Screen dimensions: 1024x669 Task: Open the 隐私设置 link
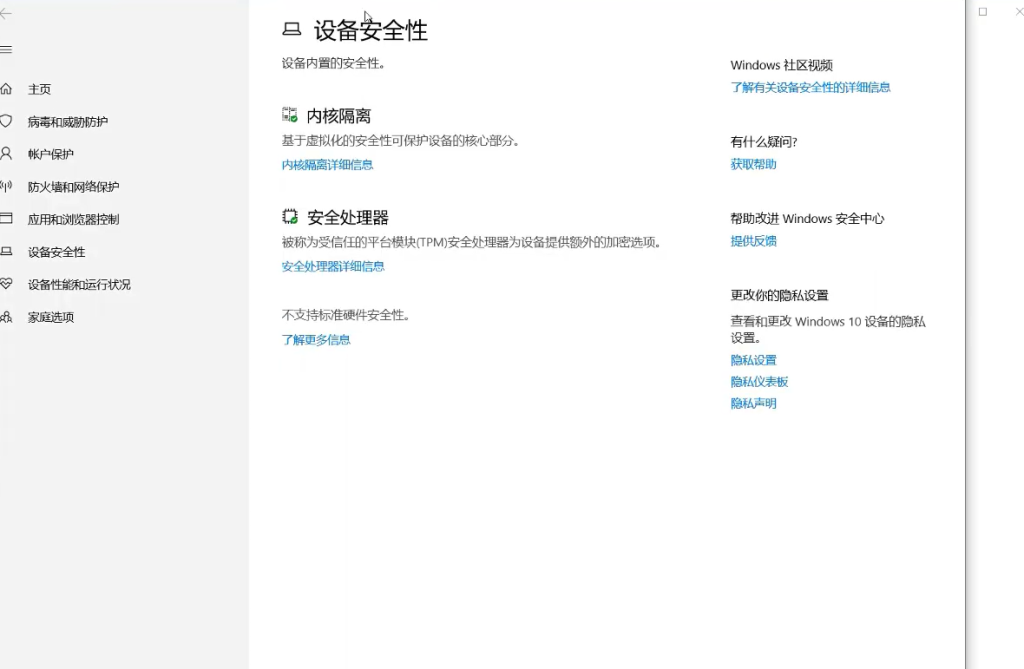click(753, 360)
